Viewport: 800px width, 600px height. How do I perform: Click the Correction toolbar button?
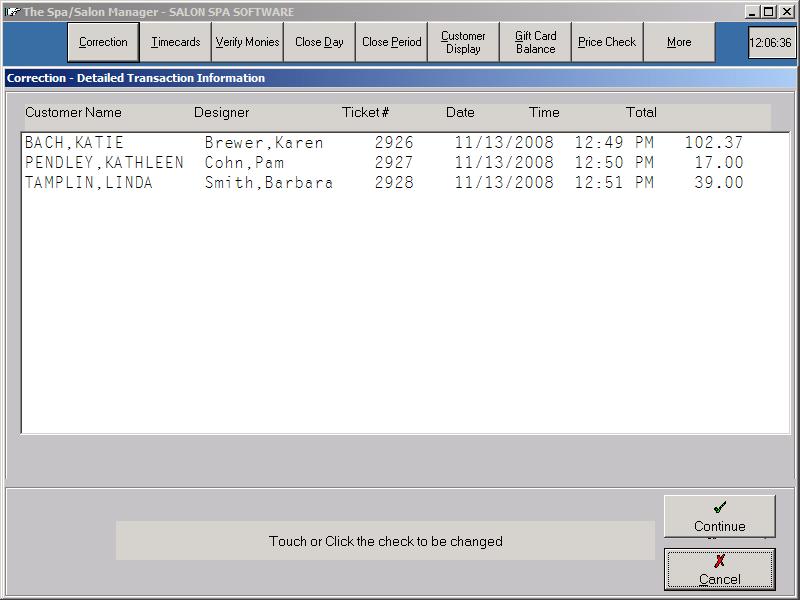[x=104, y=42]
